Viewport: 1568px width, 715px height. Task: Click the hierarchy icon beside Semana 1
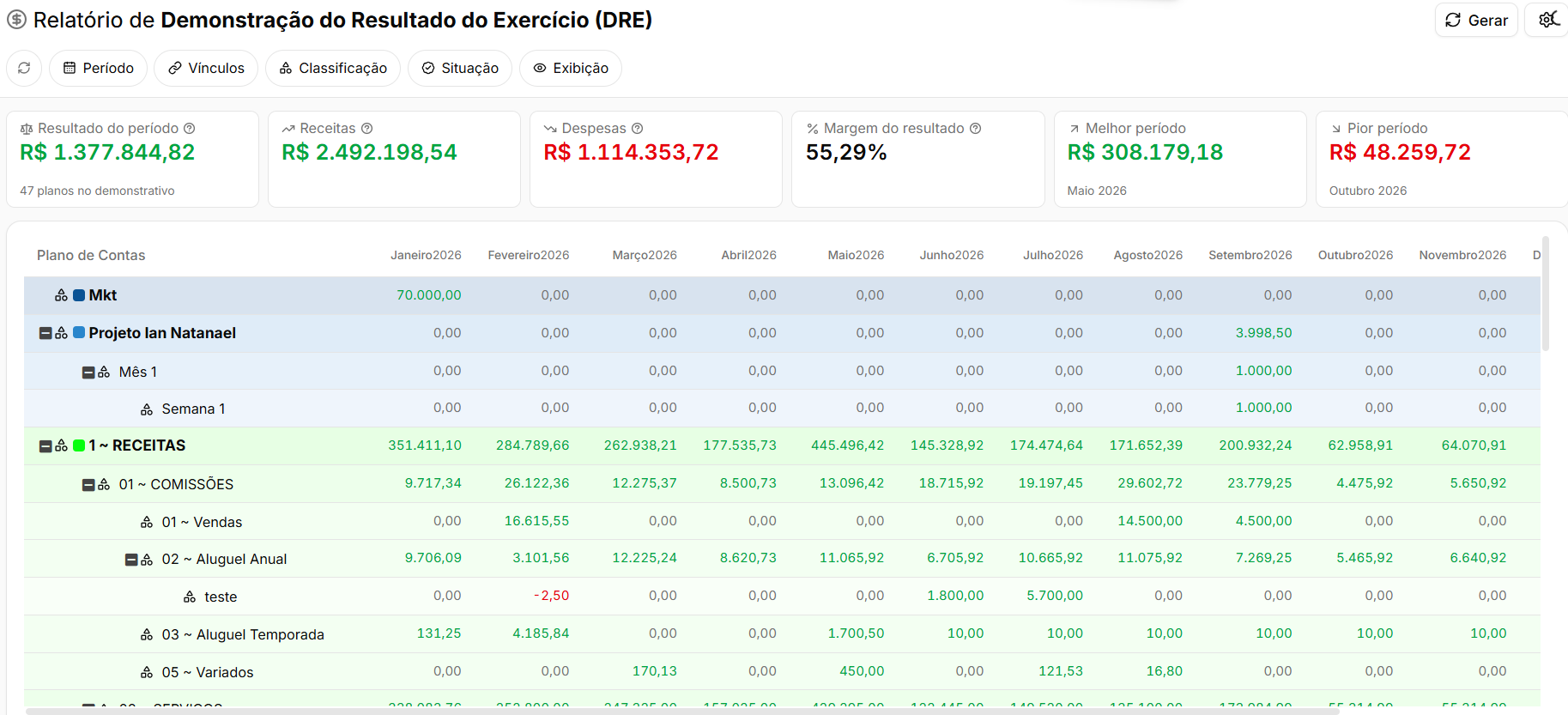pyautogui.click(x=147, y=409)
